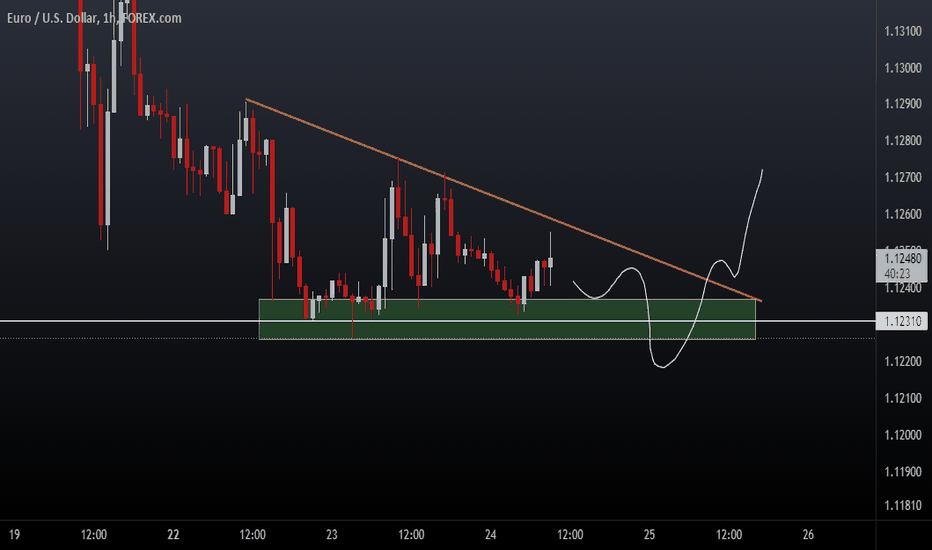Click the Euro / U.S. Dollar chart title
The width and height of the screenshot is (932, 550).
pyautogui.click(x=94, y=18)
